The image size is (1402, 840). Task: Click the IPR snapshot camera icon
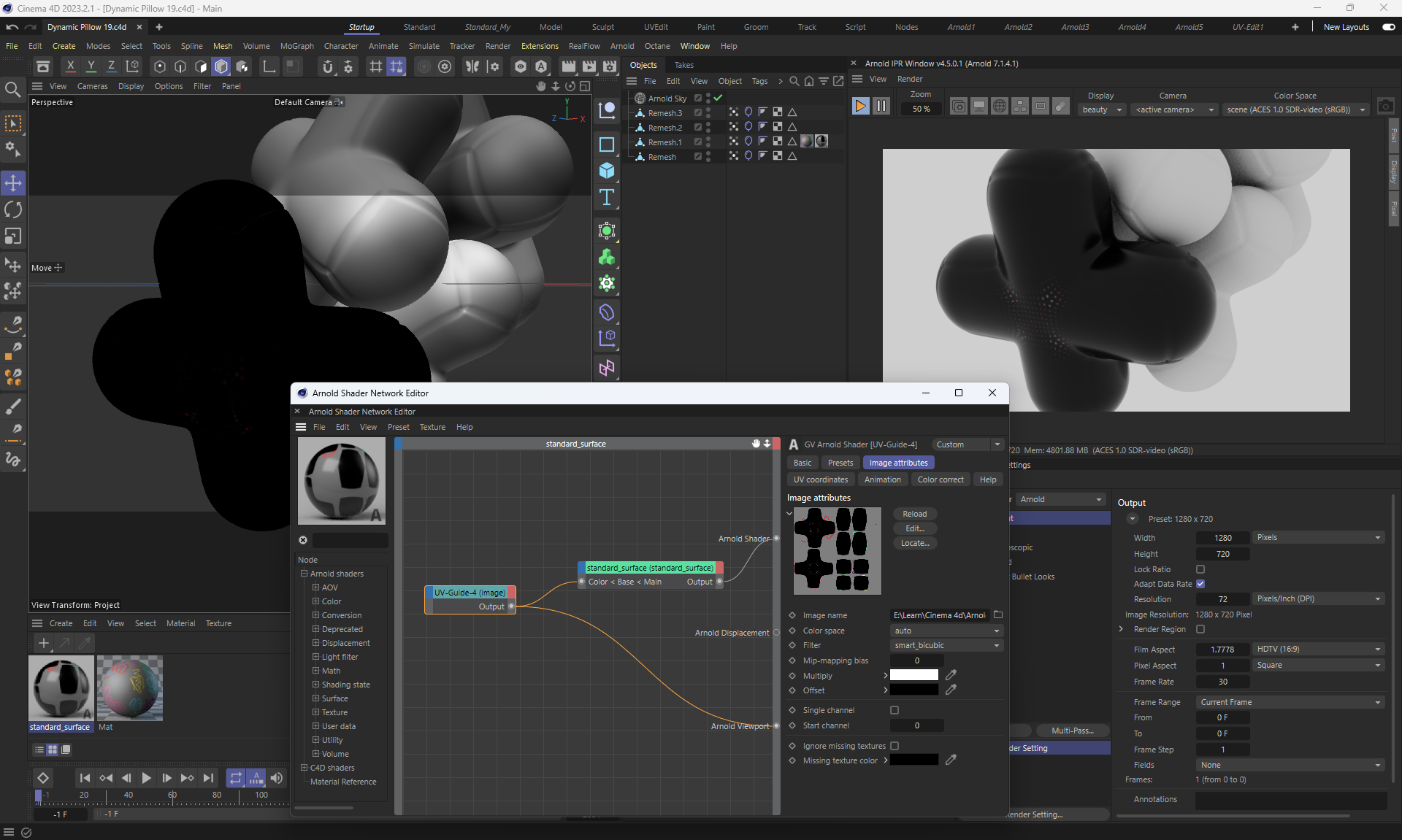(x=1385, y=107)
